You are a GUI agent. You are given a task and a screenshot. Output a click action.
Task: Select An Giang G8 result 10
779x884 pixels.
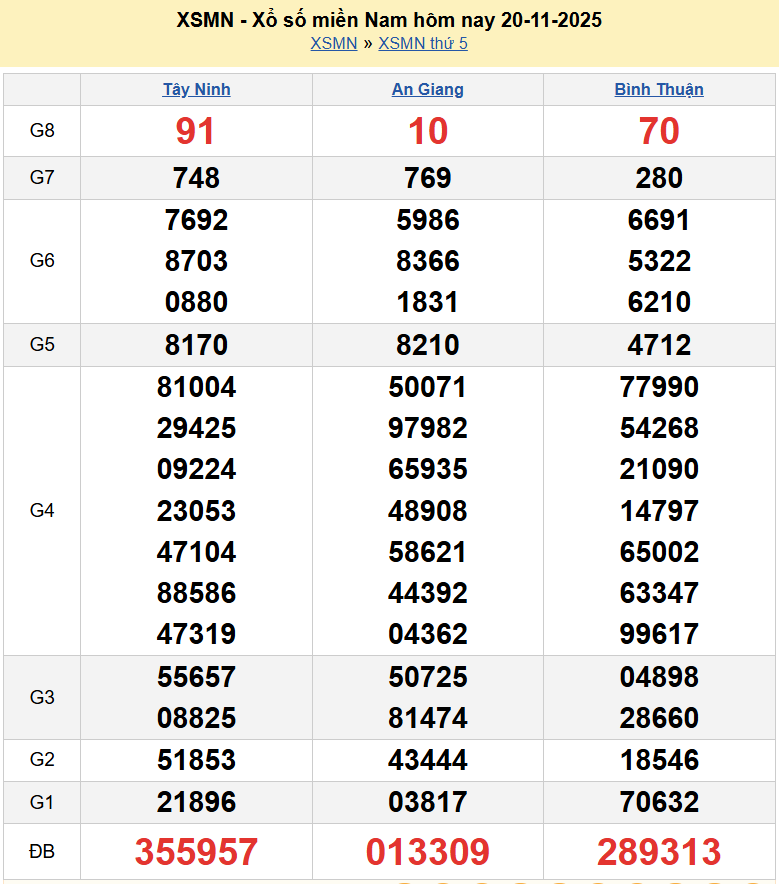click(x=427, y=131)
